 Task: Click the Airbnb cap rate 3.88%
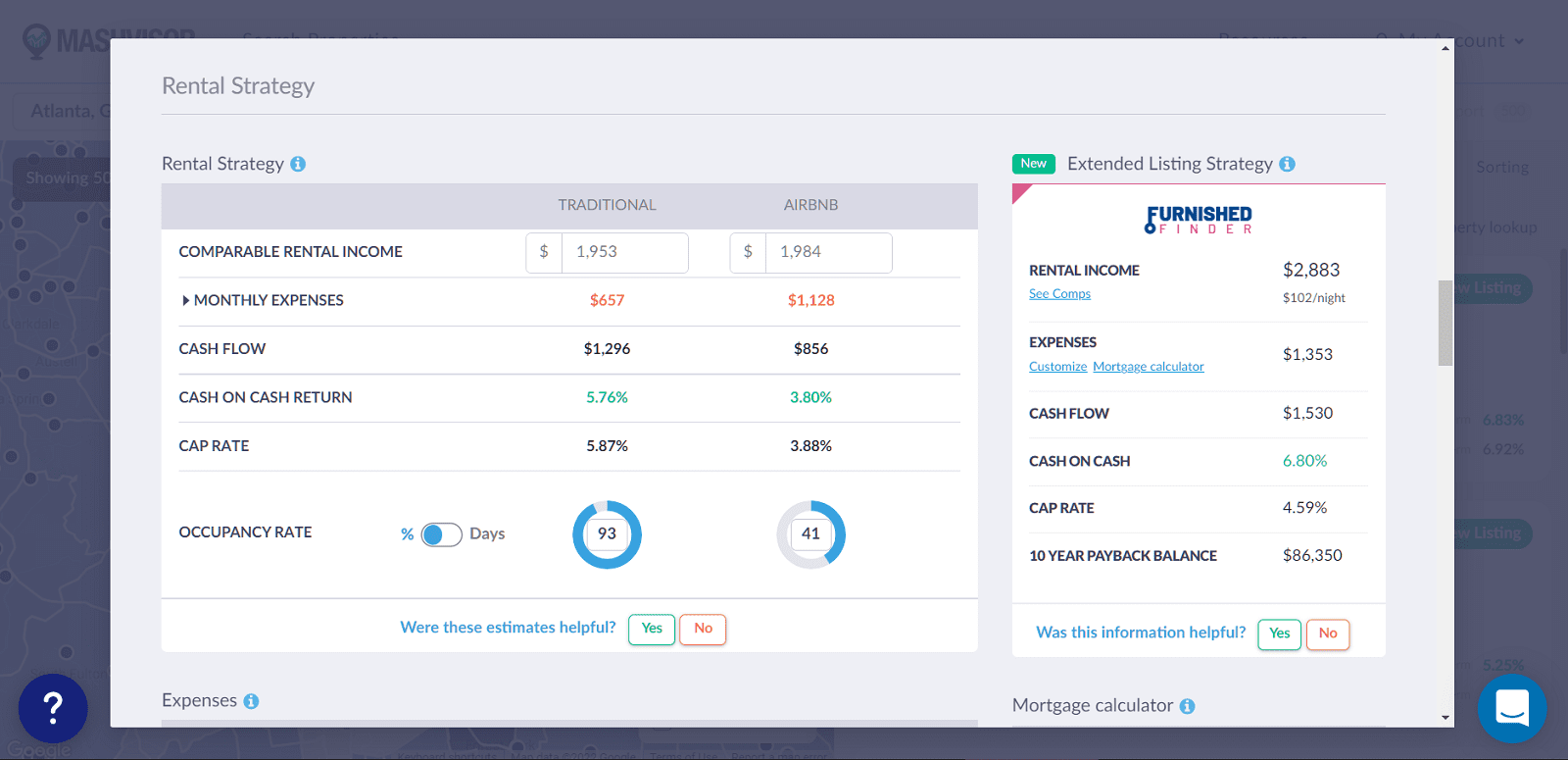pyautogui.click(x=810, y=446)
